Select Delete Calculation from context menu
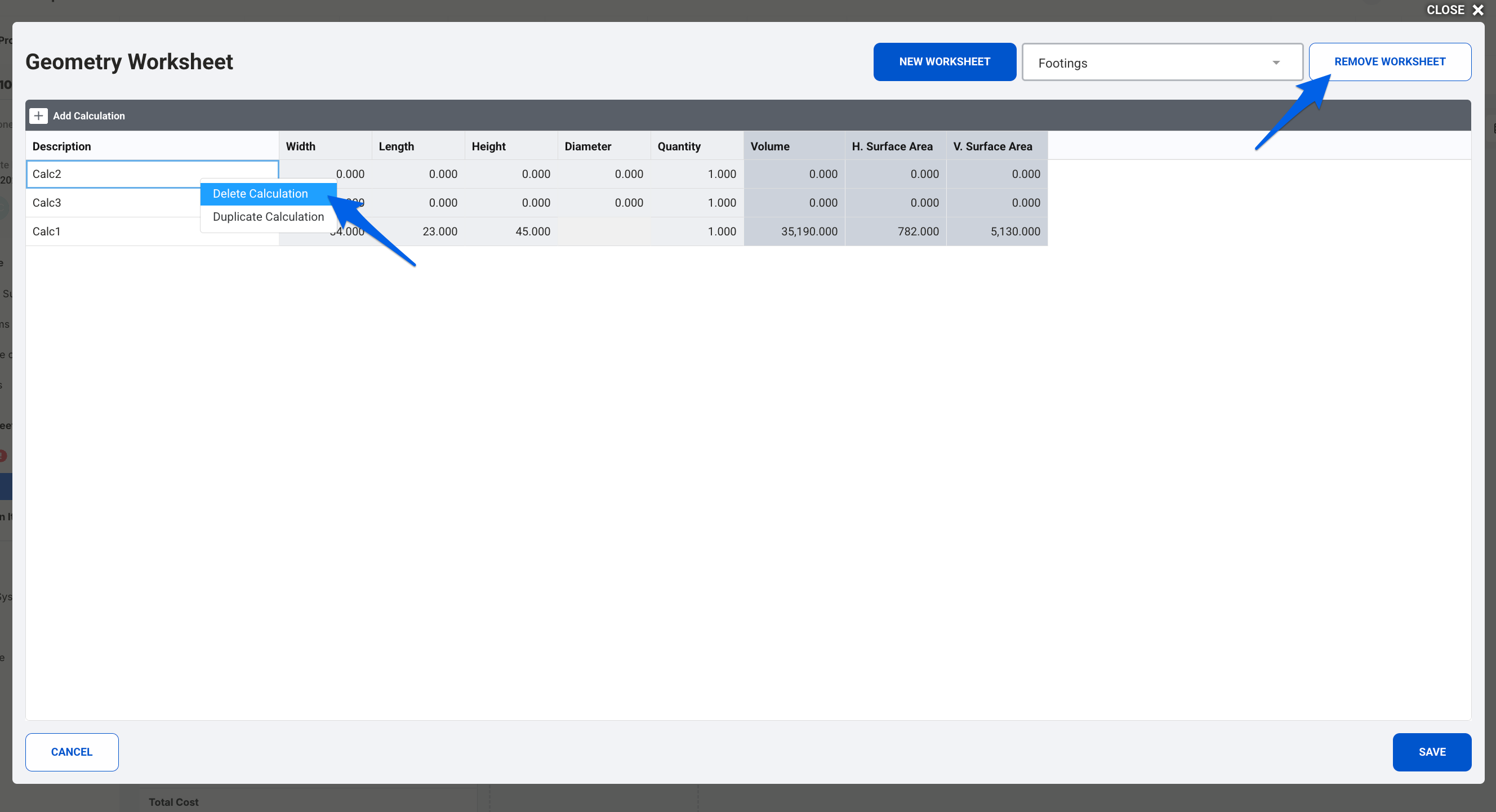 260,194
